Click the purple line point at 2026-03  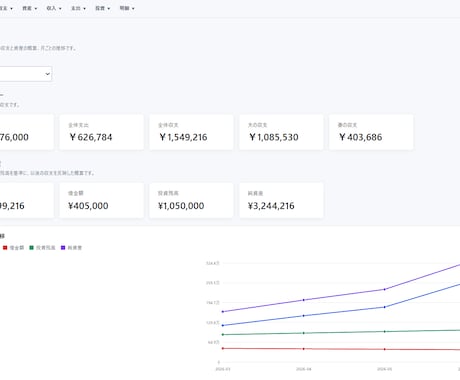223,312
